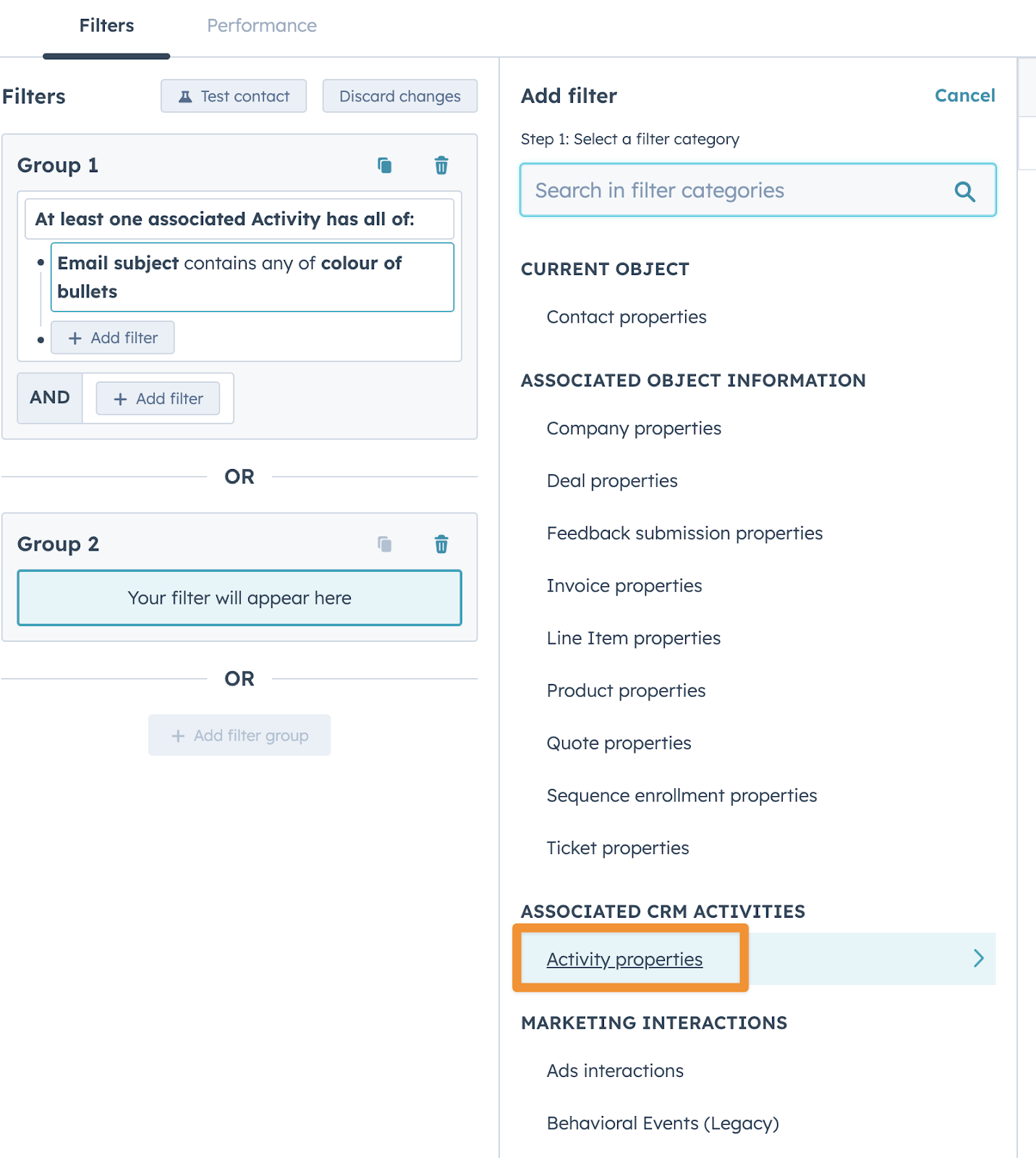This screenshot has height=1158, width=1036.
Task: Clone Group 2 with its copy icon
Action: (384, 544)
